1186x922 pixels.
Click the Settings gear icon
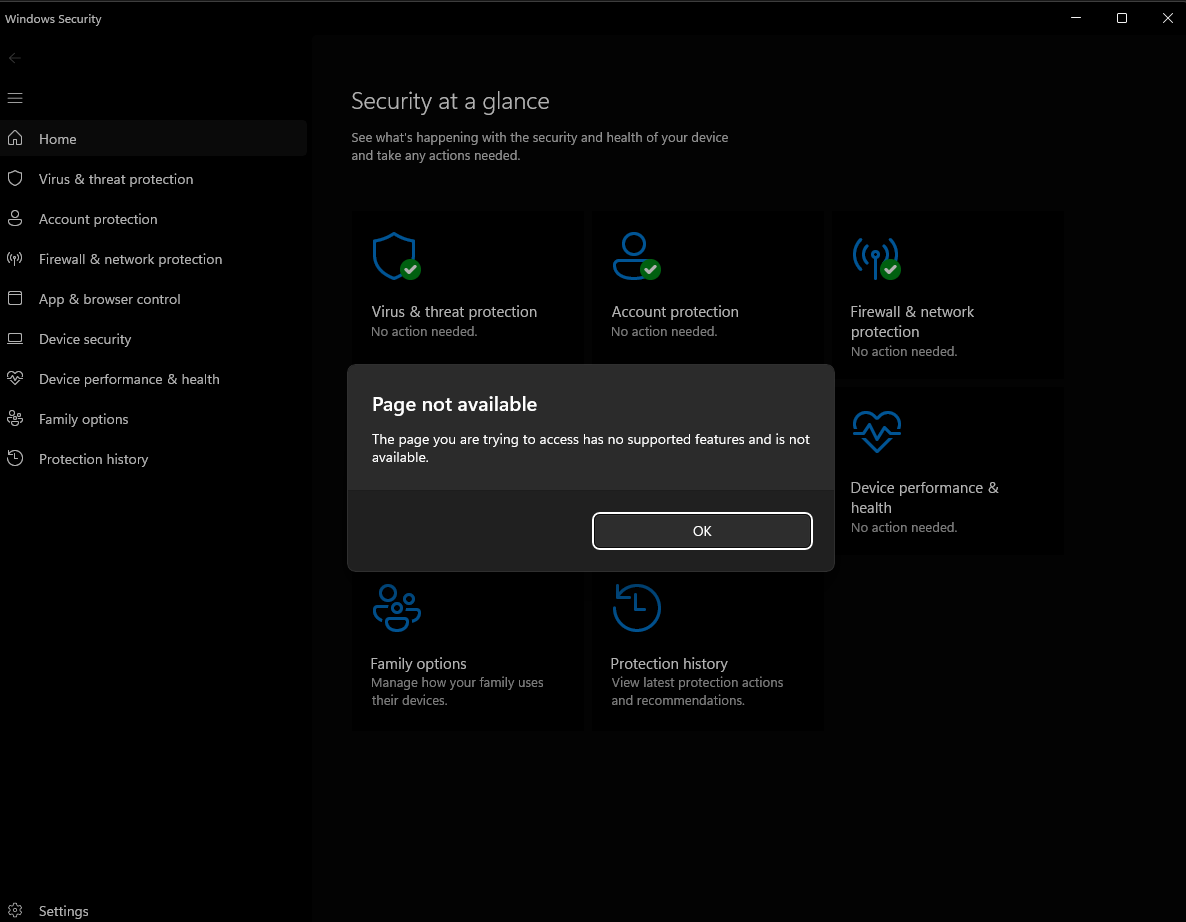[15, 911]
